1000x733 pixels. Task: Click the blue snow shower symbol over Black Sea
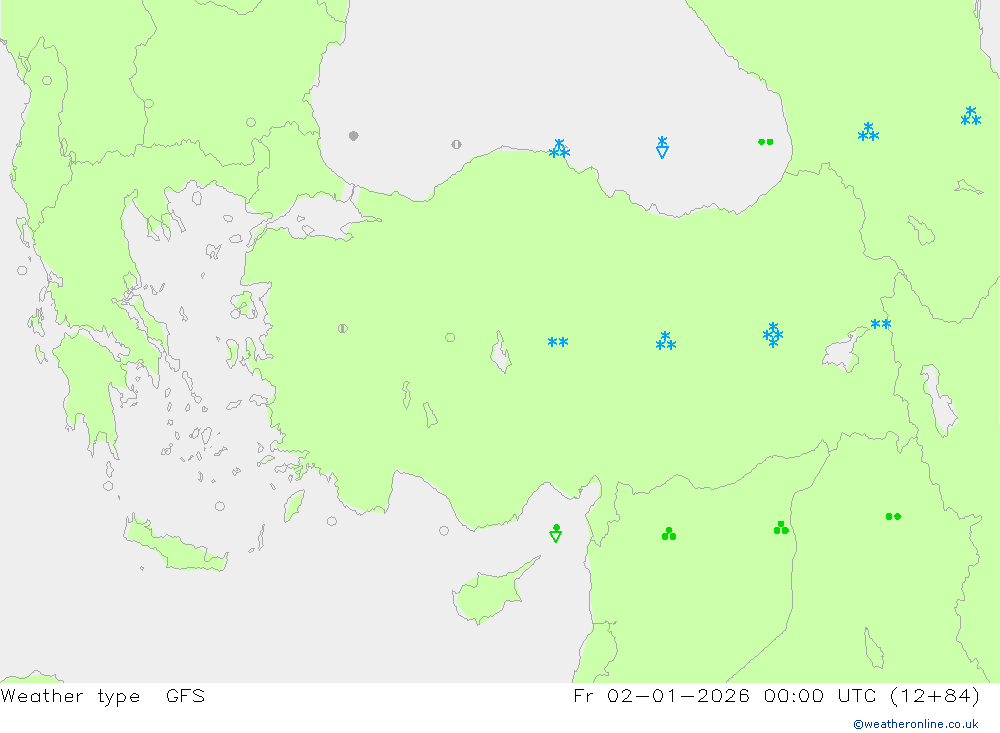coord(663,147)
